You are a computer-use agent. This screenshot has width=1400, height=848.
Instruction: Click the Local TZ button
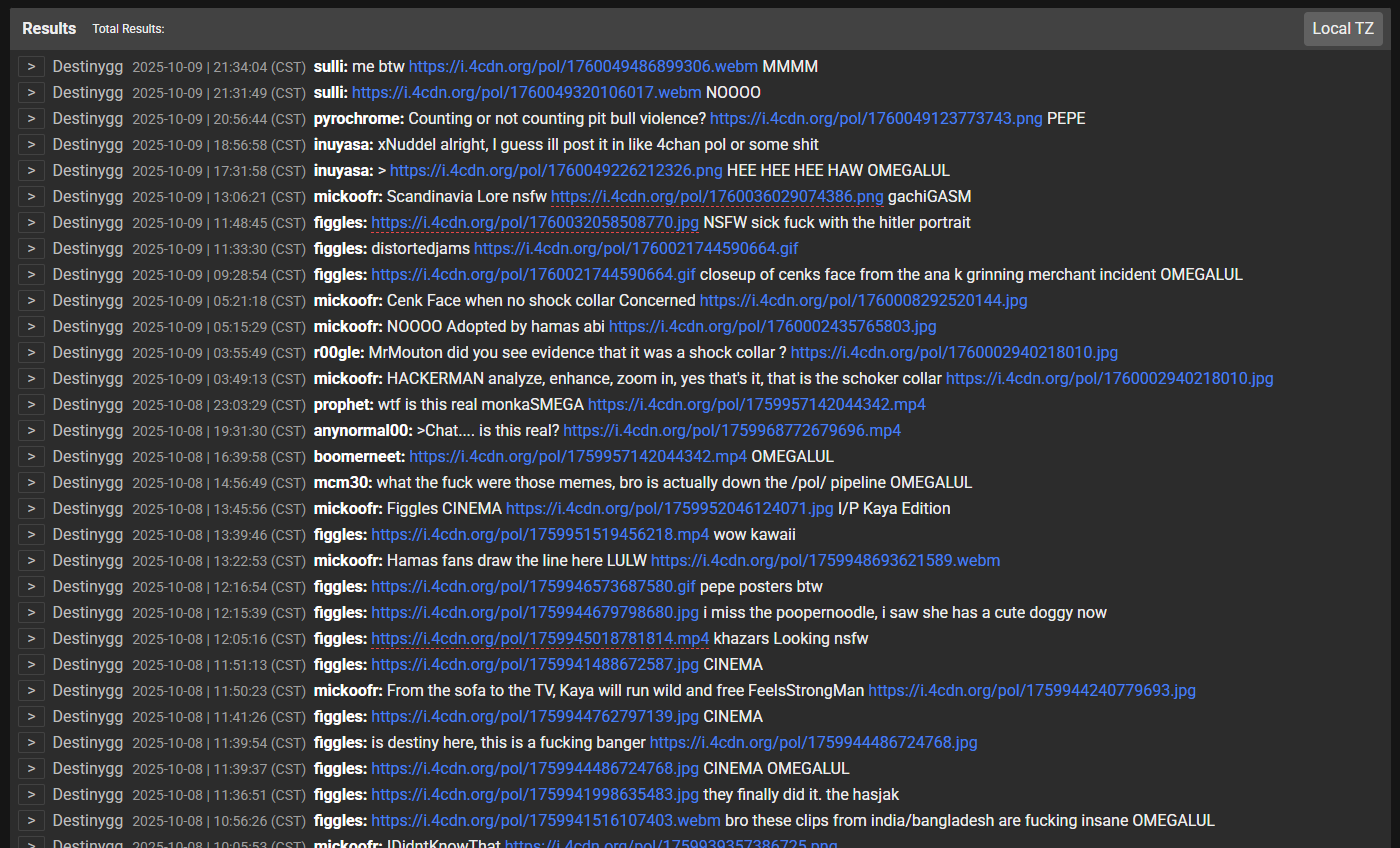pos(1343,29)
